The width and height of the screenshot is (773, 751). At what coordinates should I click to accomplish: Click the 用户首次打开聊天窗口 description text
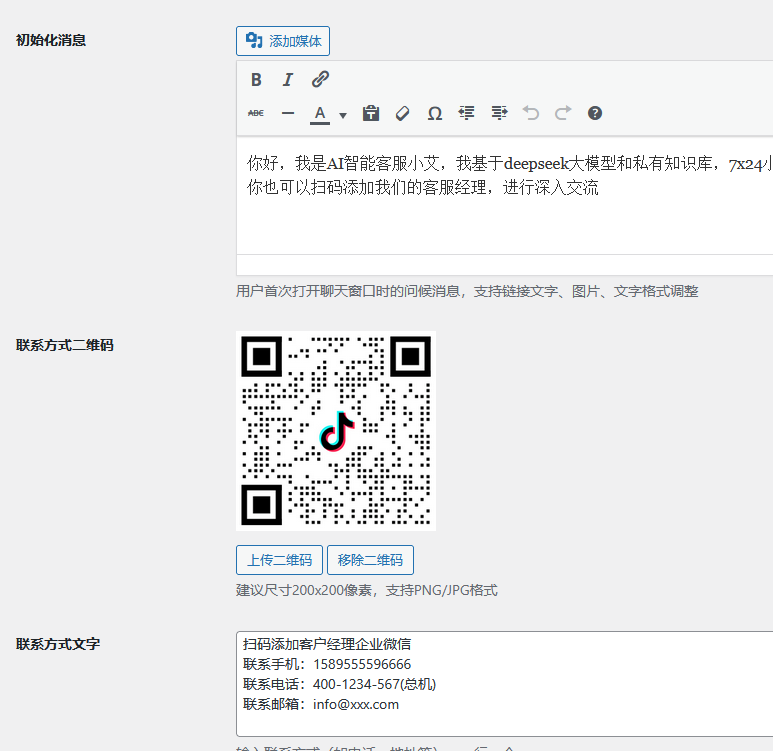click(x=467, y=291)
